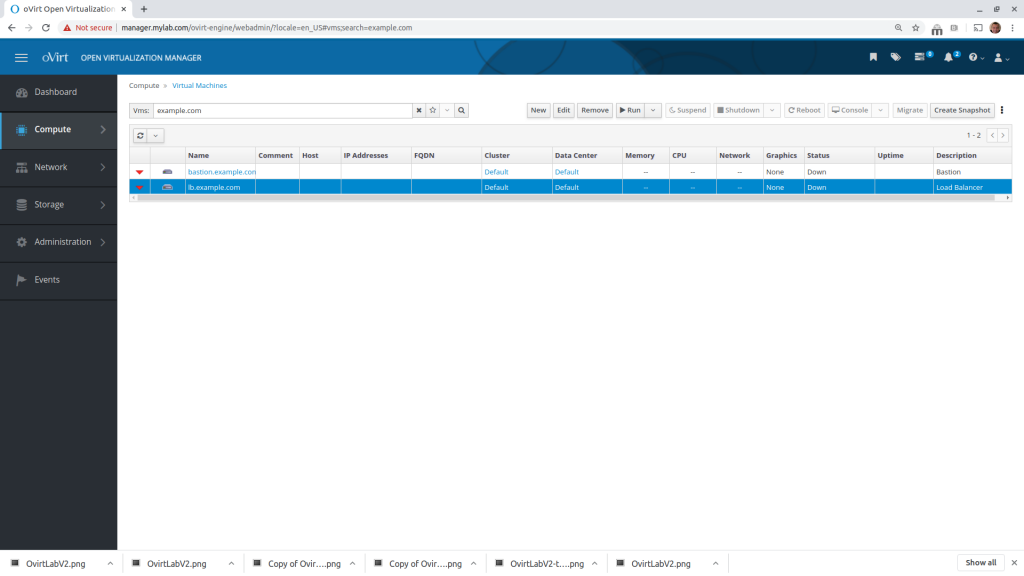This screenshot has height=576, width=1024.
Task: Open the user account menu
Action: click(x=1000, y=57)
